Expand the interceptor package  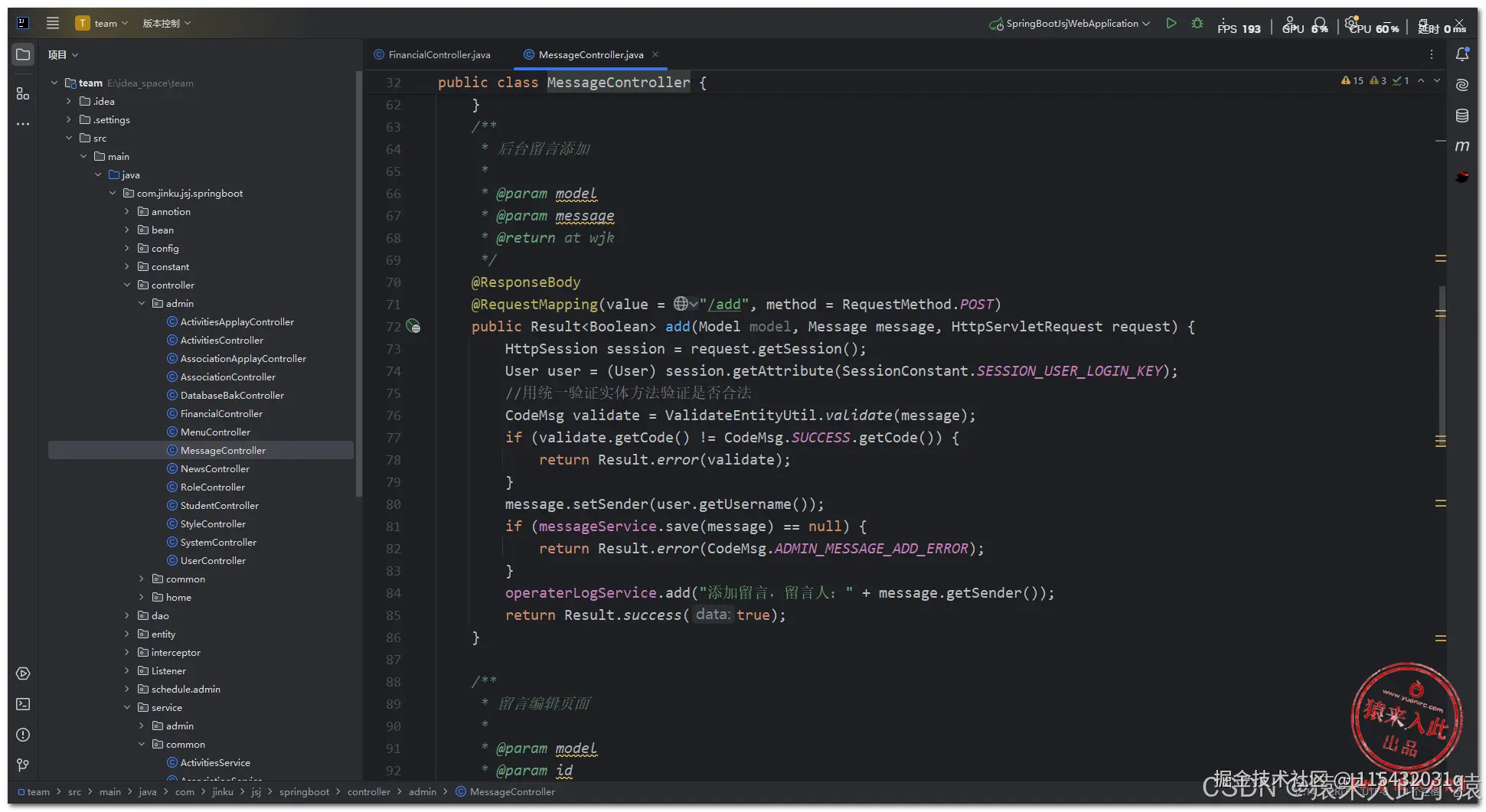(x=127, y=652)
